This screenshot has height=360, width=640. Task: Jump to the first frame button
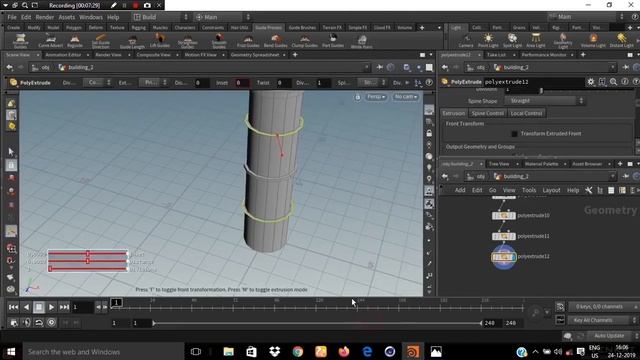coord(13,307)
